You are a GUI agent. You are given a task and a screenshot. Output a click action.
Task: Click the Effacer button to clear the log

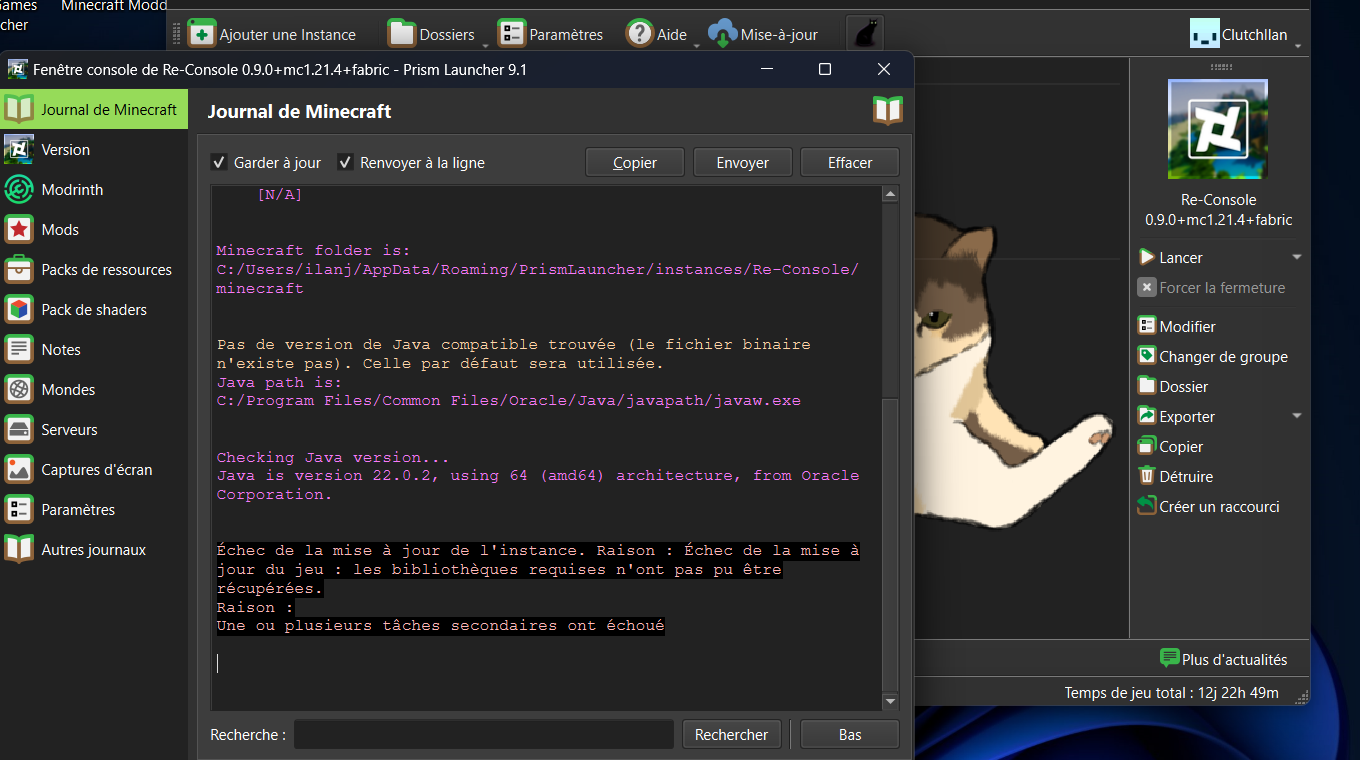[850, 162]
